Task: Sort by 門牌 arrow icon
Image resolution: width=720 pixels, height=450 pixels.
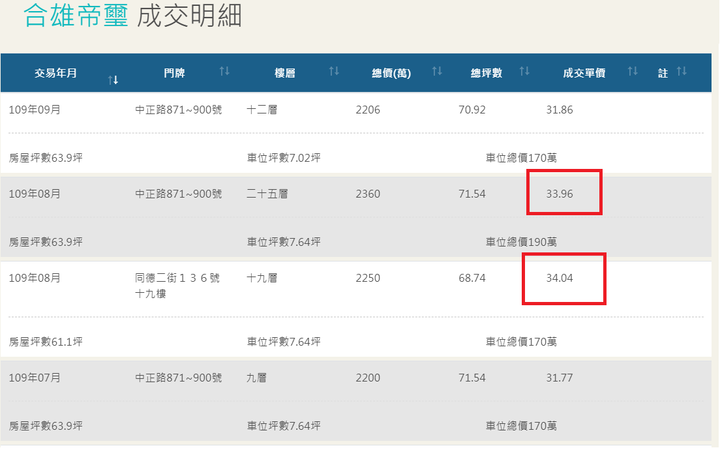Action: (224, 71)
